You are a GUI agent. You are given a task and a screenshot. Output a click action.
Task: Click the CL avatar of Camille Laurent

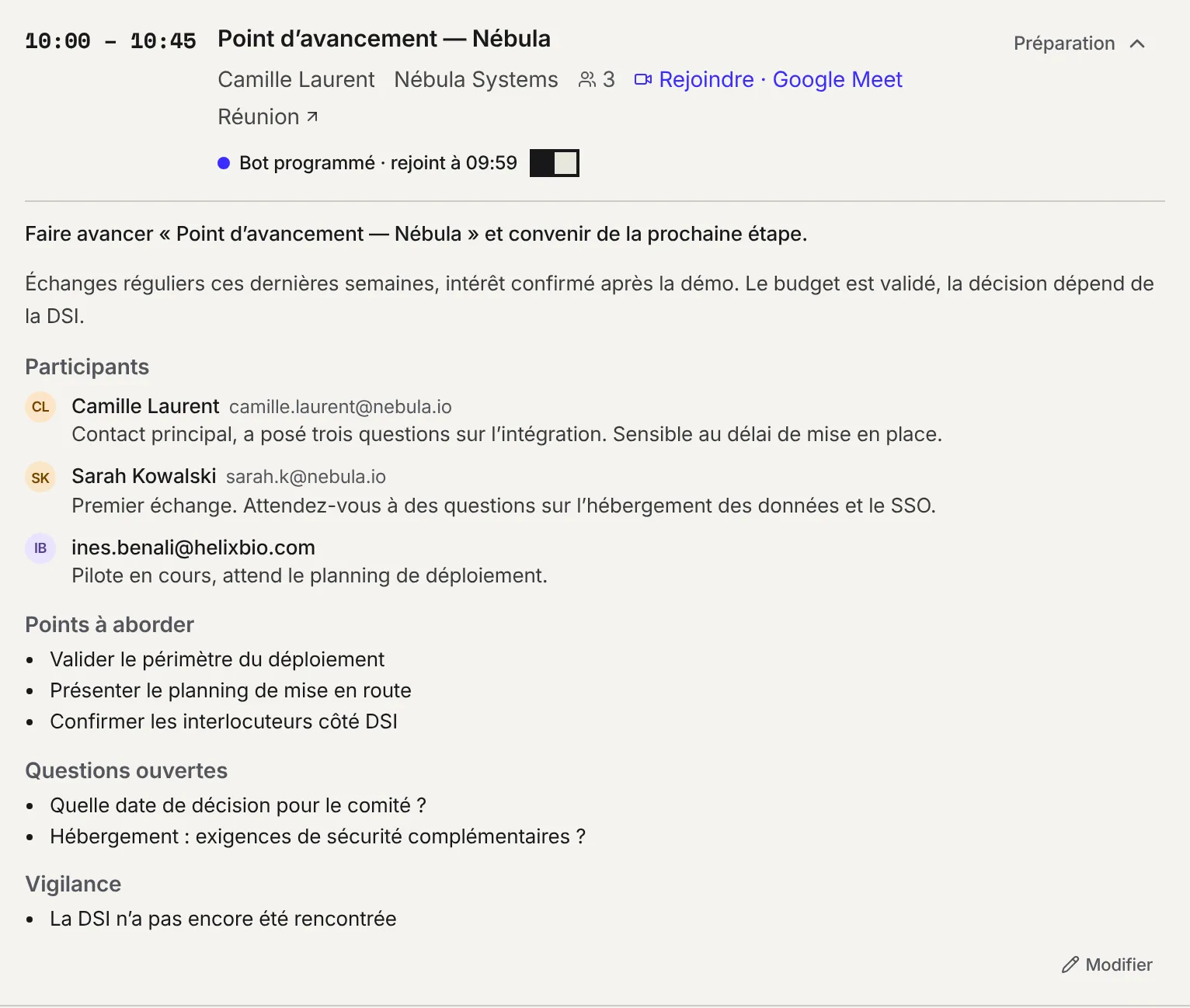click(x=40, y=407)
